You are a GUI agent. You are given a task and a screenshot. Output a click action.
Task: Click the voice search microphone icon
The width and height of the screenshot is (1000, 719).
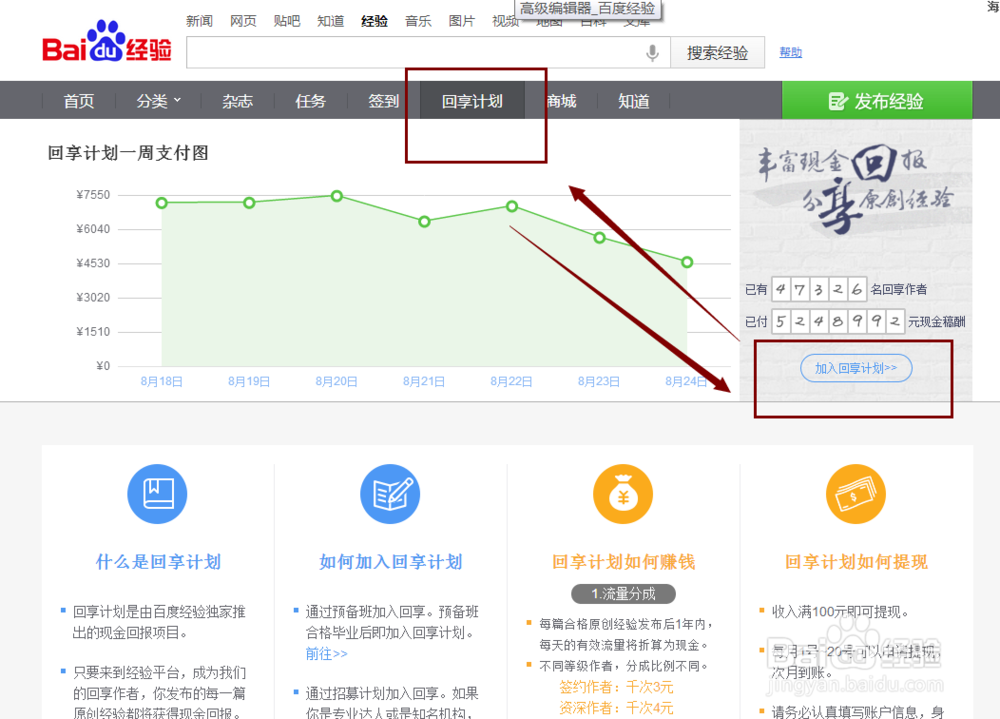652,53
